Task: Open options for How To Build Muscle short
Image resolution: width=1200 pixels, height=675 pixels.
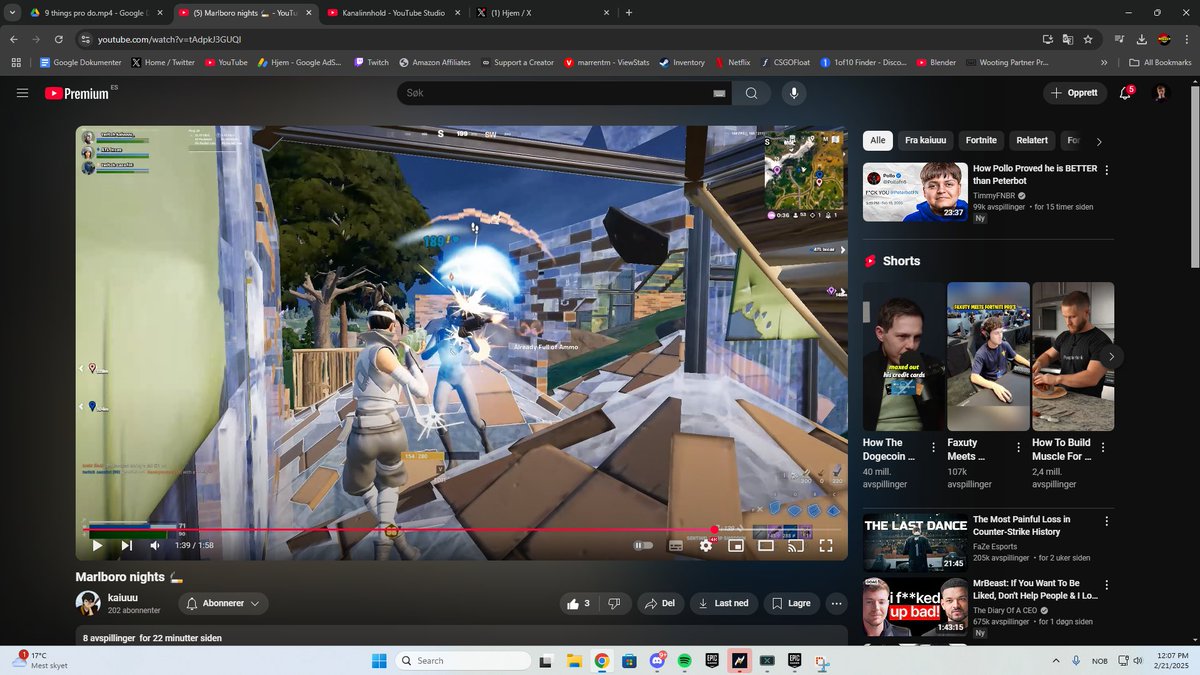Action: [x=1103, y=448]
